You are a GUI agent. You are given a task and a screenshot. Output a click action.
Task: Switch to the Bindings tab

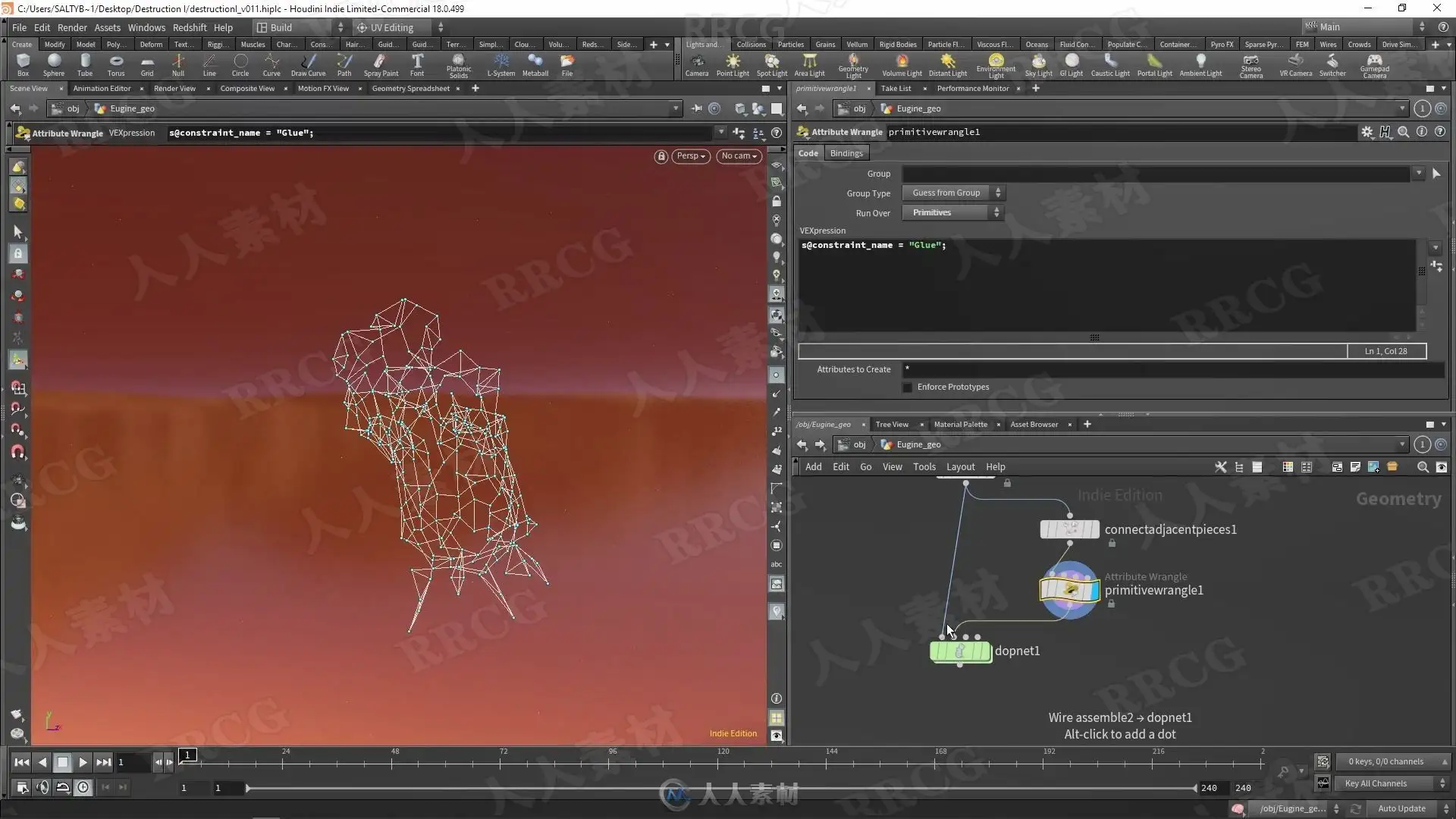click(x=846, y=153)
